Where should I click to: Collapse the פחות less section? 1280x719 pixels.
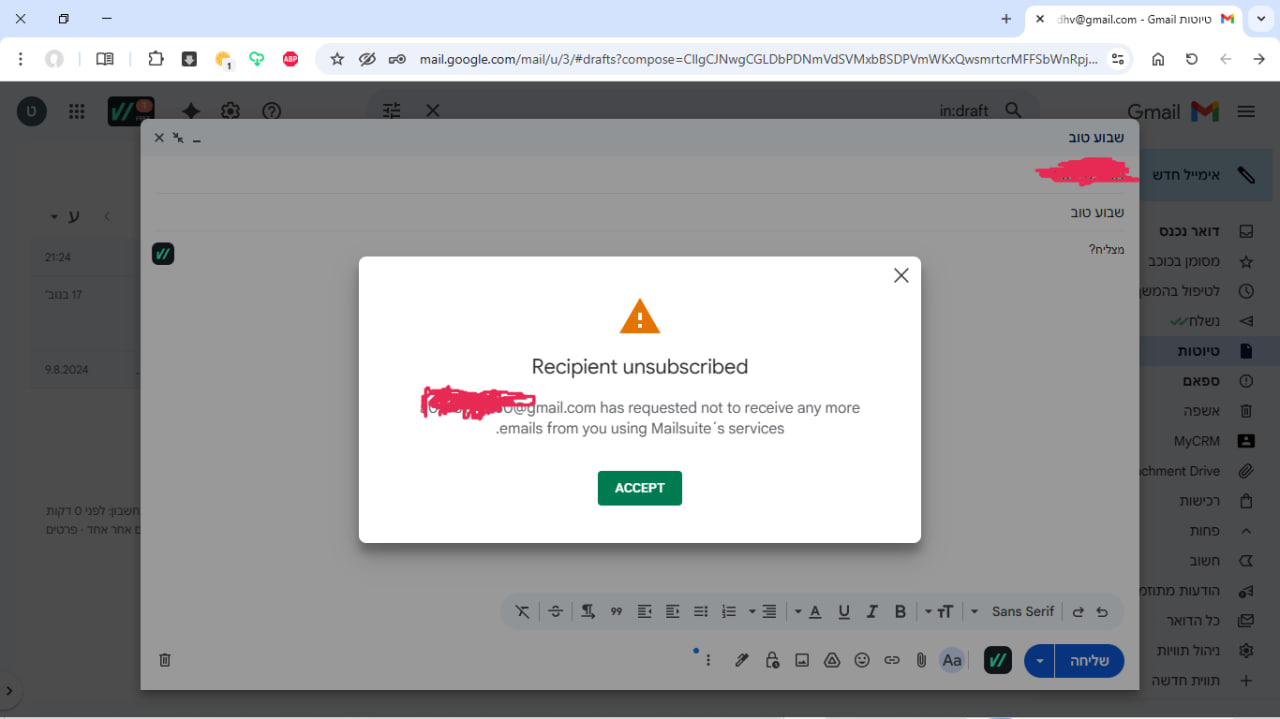[x=1206, y=531]
